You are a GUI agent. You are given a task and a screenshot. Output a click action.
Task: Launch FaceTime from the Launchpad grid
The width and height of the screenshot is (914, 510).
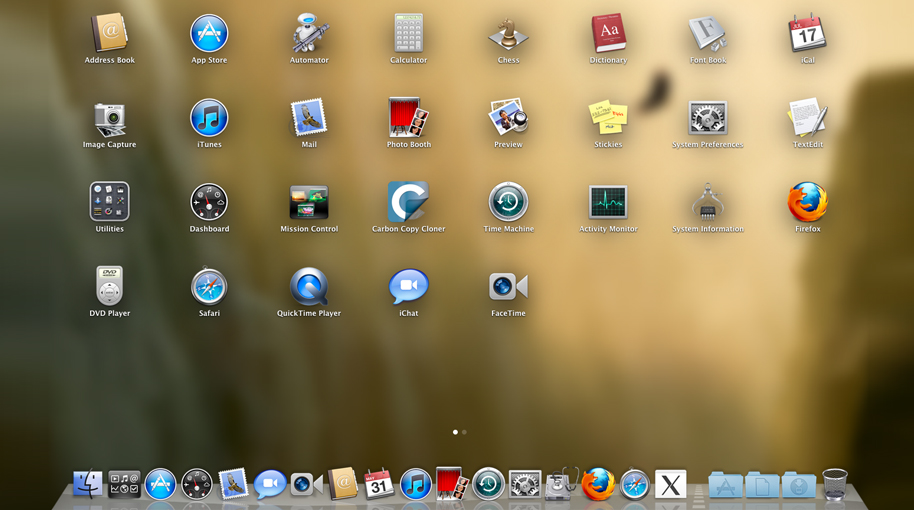point(508,286)
